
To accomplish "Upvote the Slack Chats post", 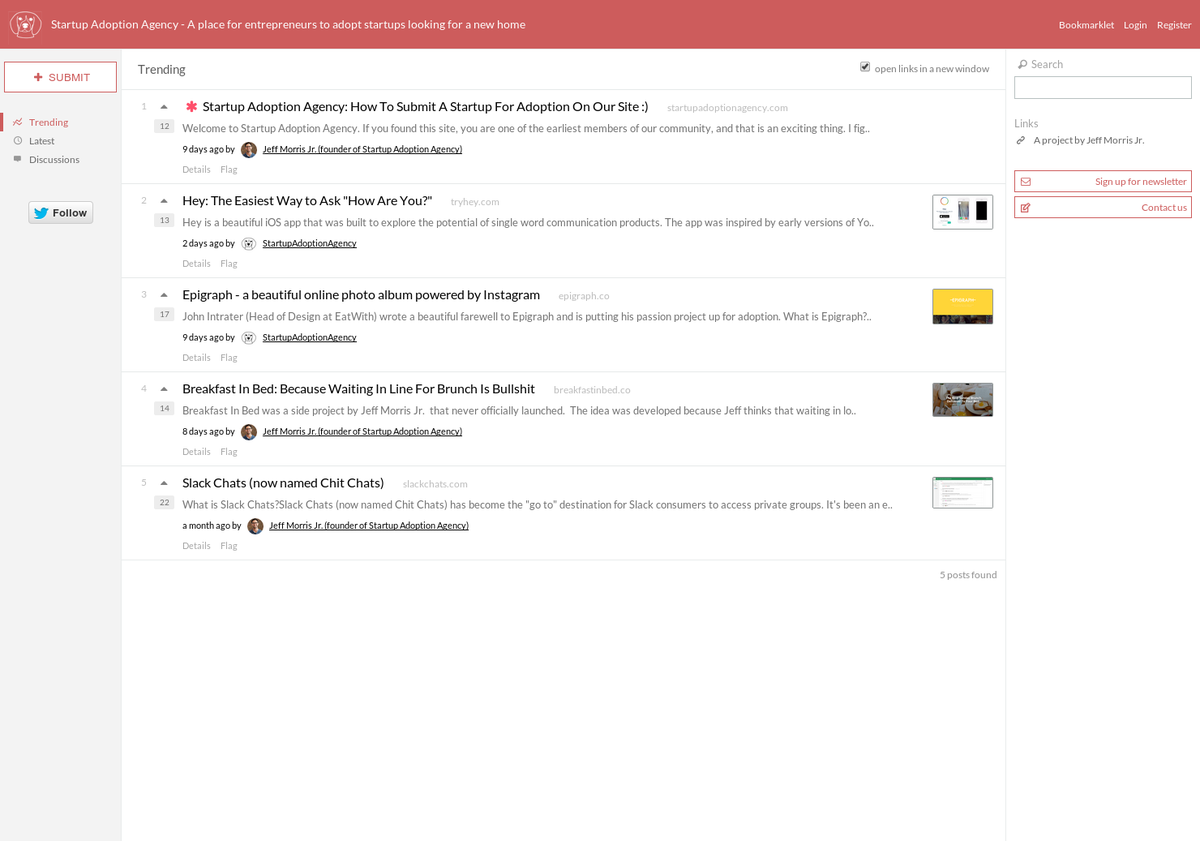I will [164, 483].
